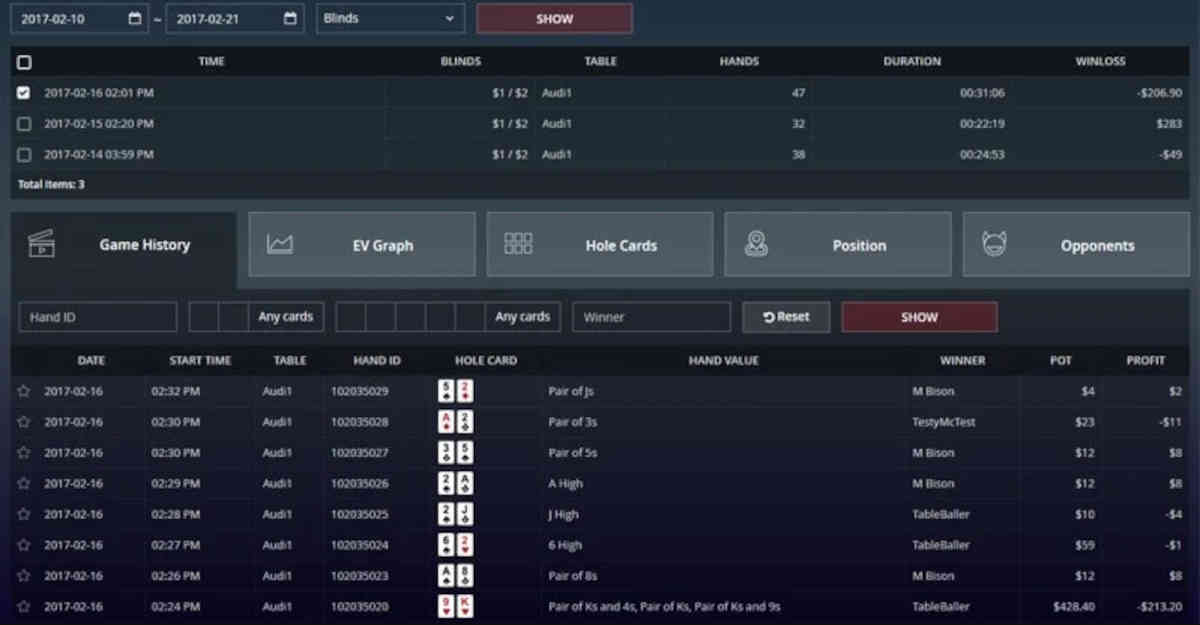Screen dimensions: 1200x625
Task: Click session winloss value $283
Action: [1169, 124]
